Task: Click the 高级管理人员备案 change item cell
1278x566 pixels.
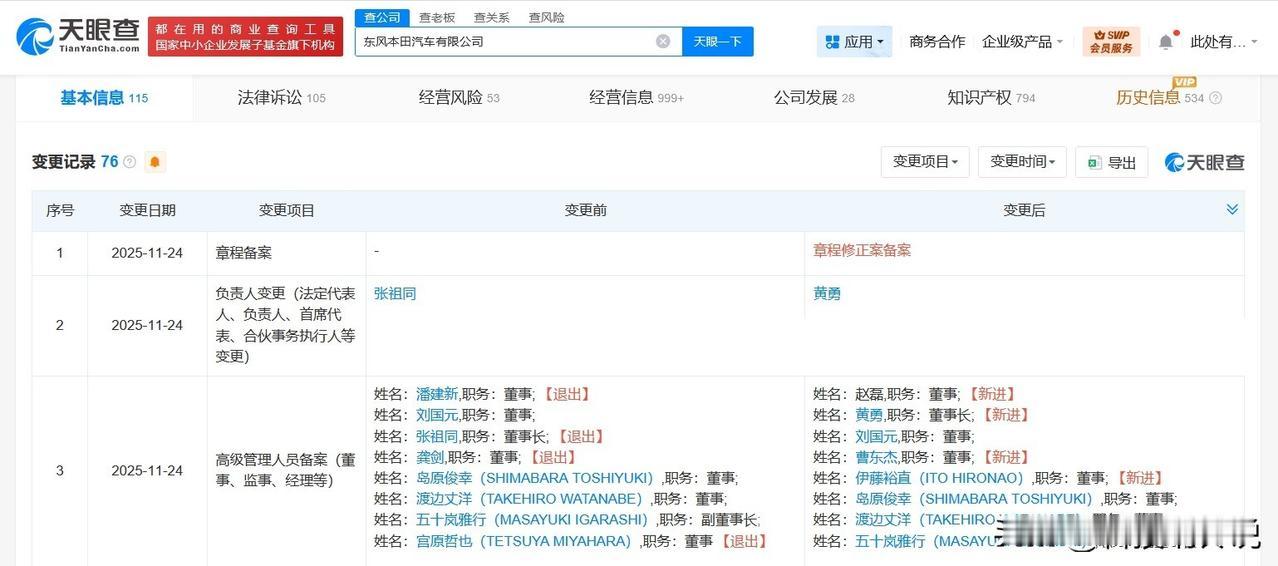Action: [x=286, y=470]
